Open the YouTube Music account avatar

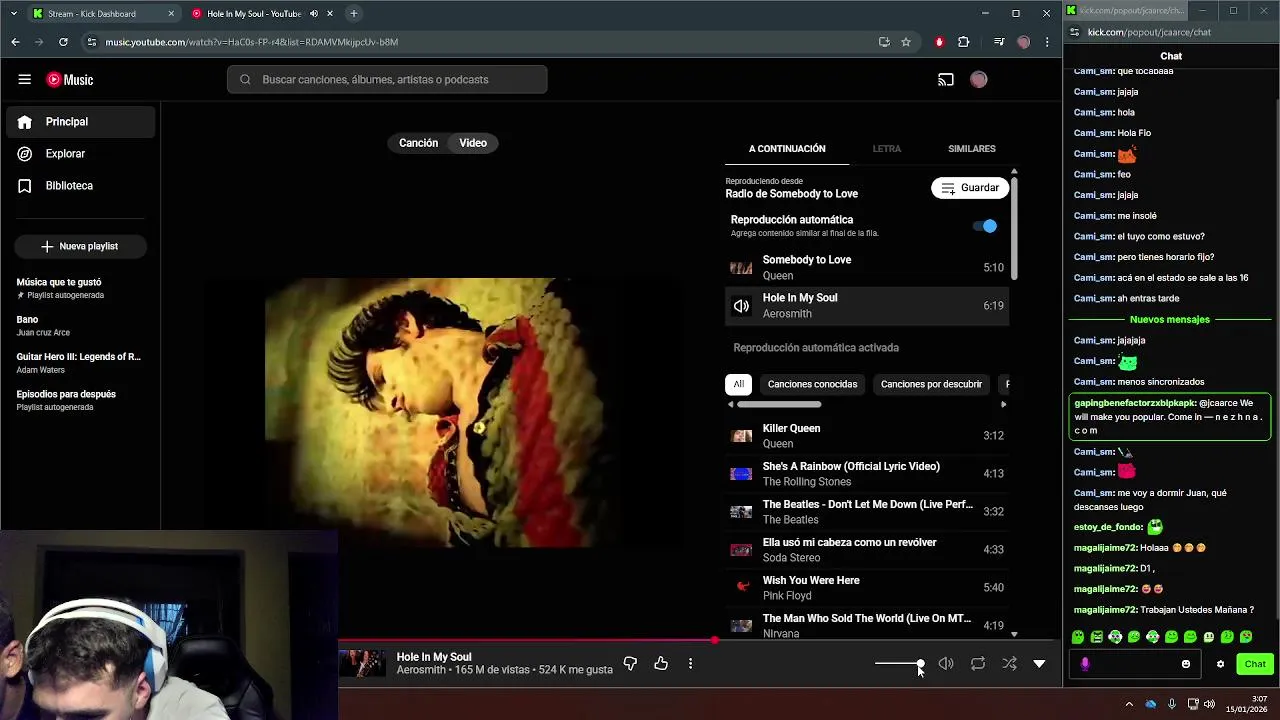[x=978, y=80]
